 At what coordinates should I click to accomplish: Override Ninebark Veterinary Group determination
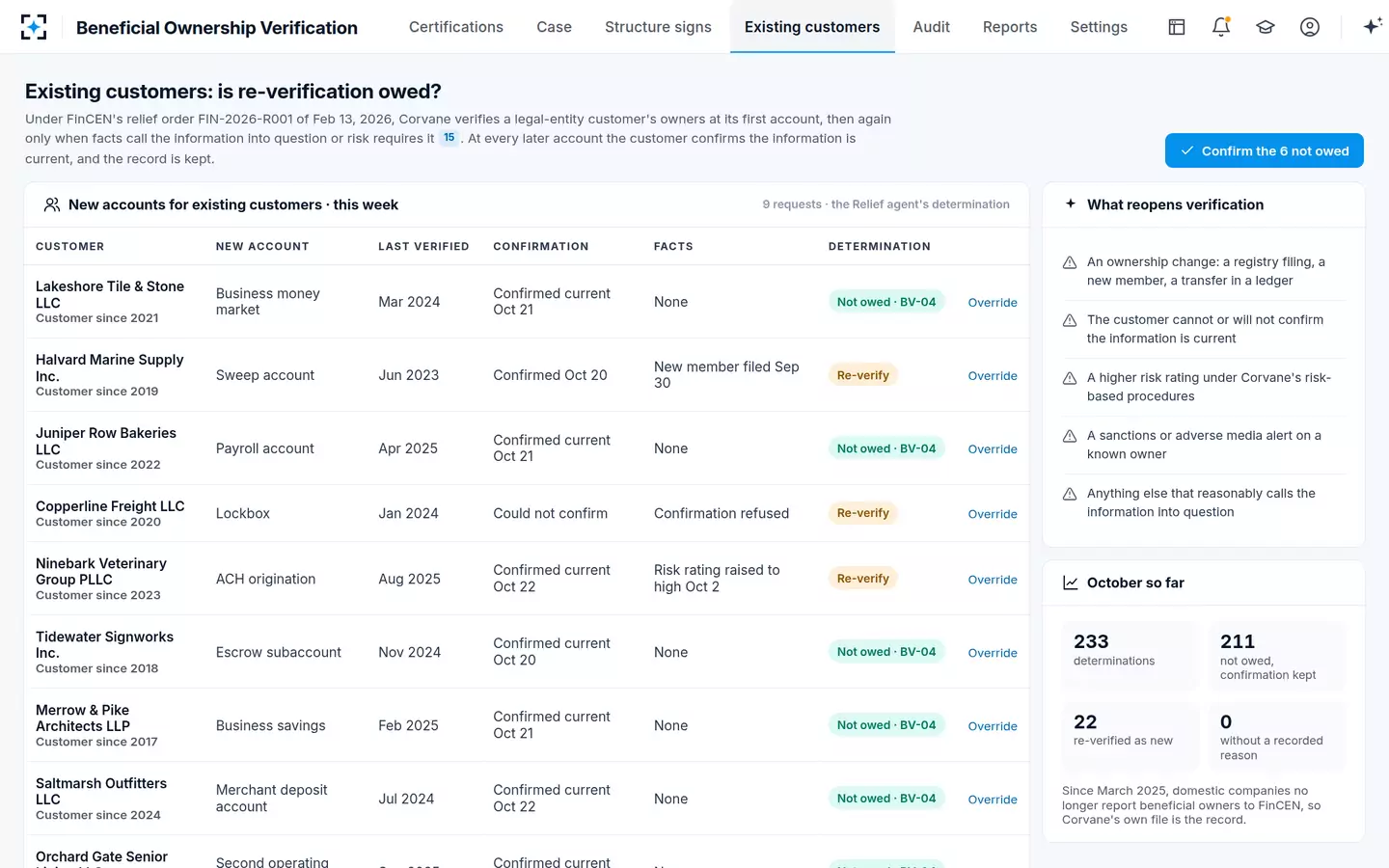(x=993, y=580)
